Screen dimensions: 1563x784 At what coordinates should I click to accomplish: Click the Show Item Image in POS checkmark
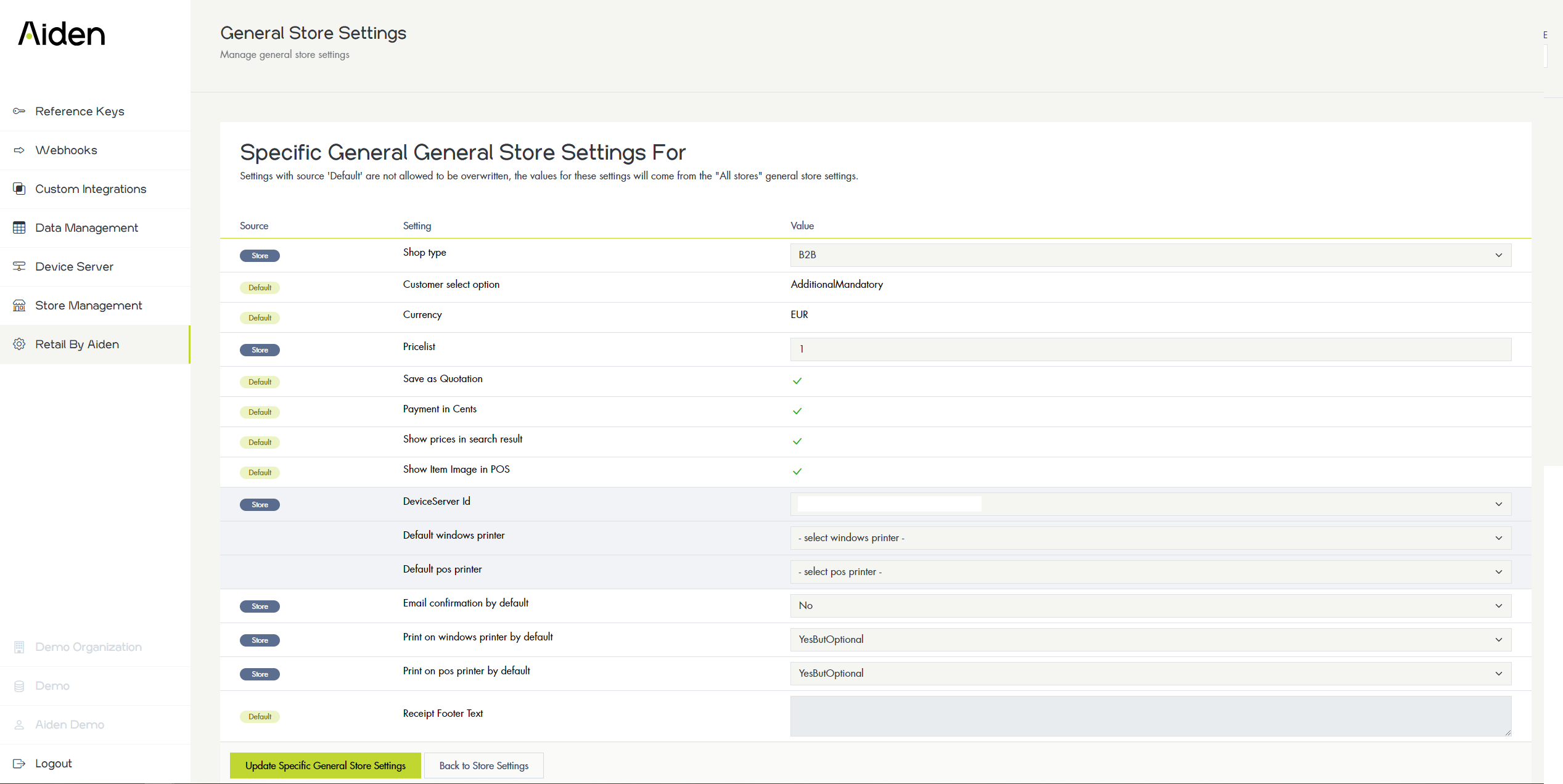click(x=797, y=472)
